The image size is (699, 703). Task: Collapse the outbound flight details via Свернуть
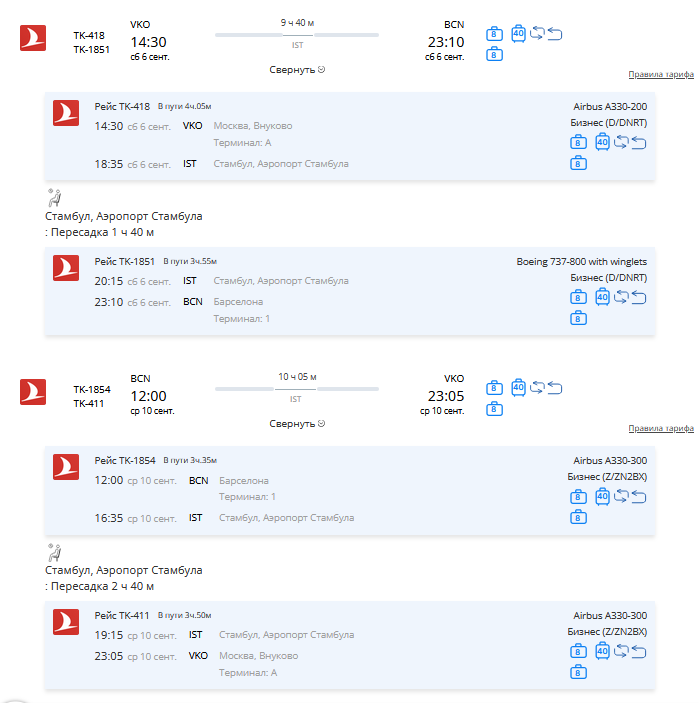(x=297, y=70)
